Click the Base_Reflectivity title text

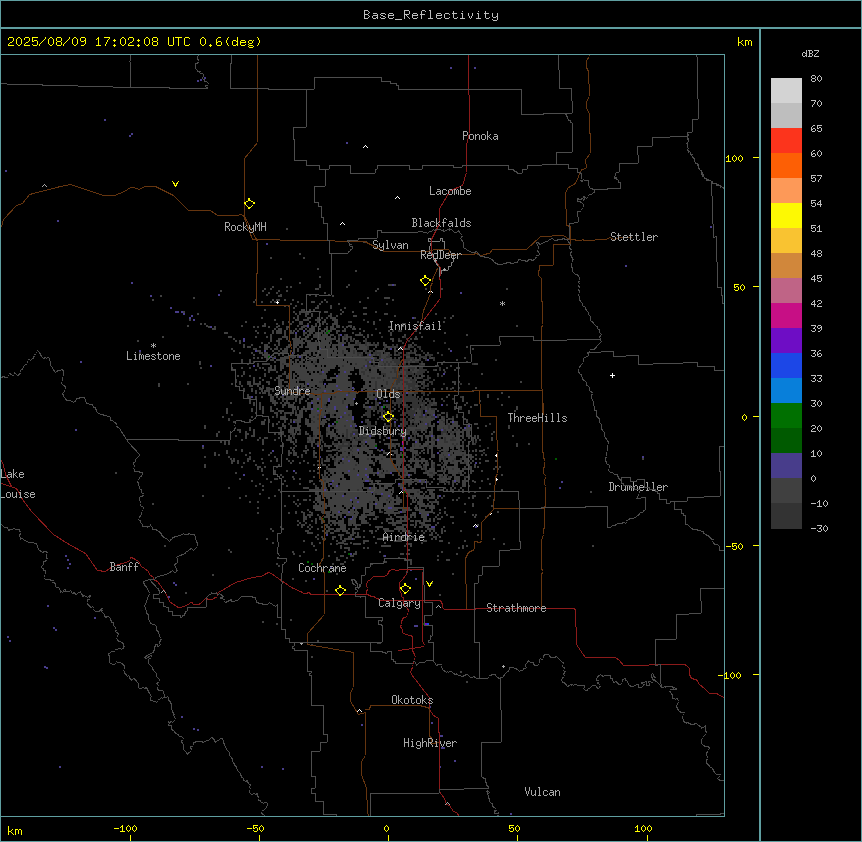[x=431, y=15]
